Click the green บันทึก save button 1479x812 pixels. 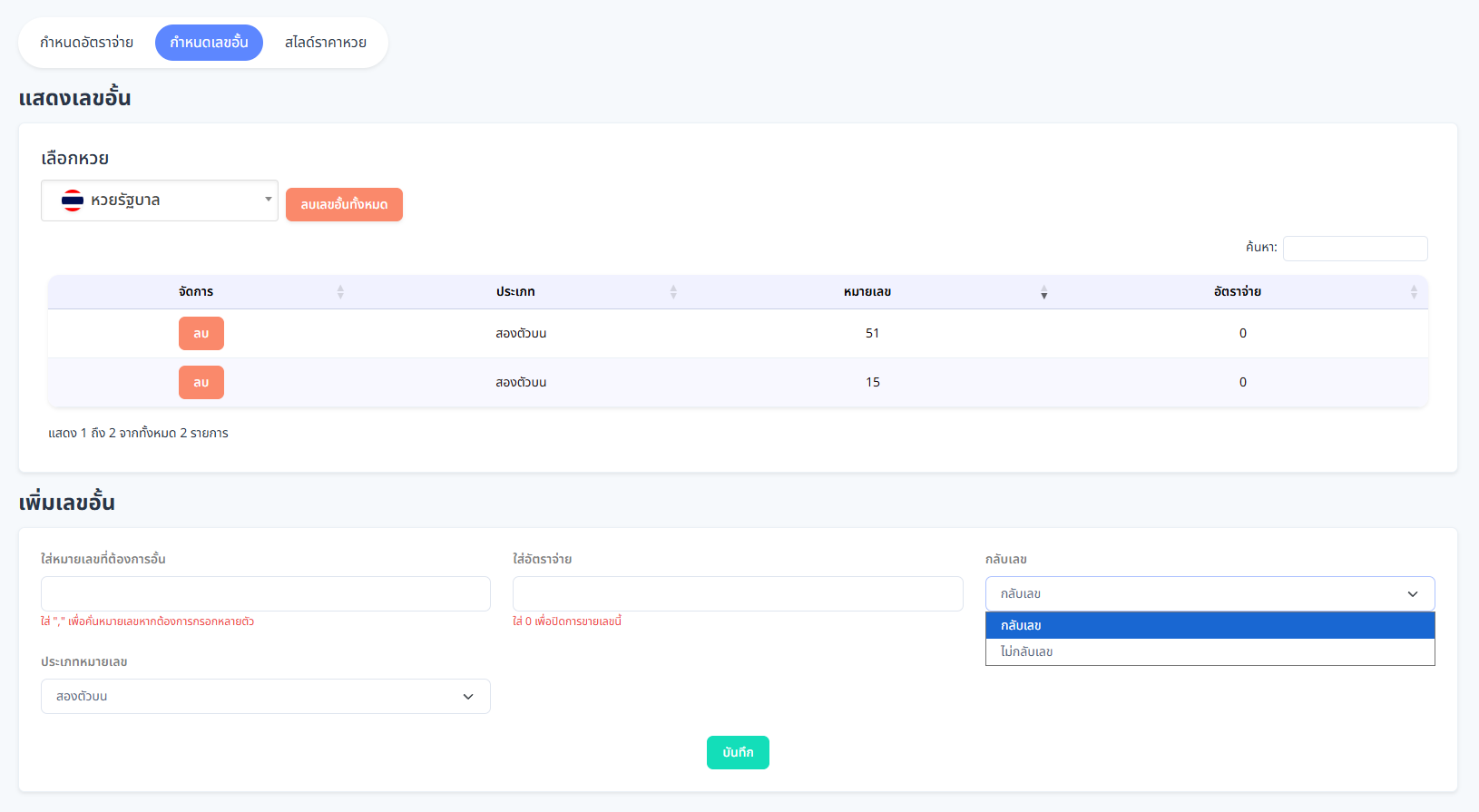[x=738, y=753]
